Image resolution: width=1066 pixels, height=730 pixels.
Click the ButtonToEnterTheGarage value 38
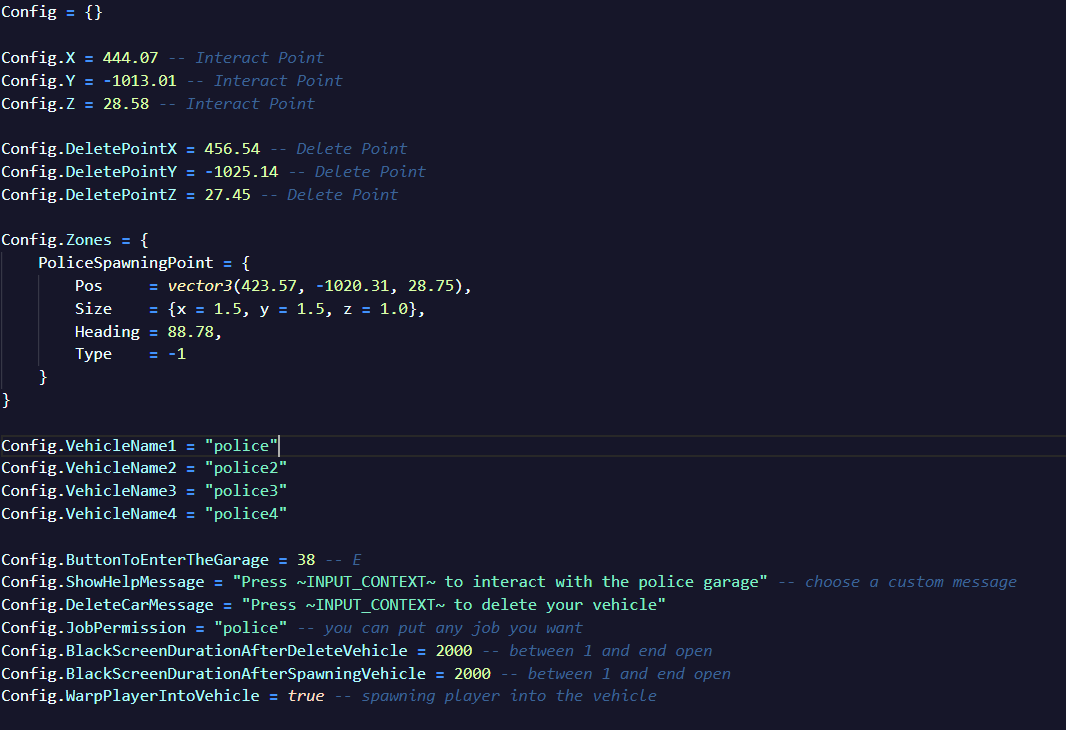(306, 559)
